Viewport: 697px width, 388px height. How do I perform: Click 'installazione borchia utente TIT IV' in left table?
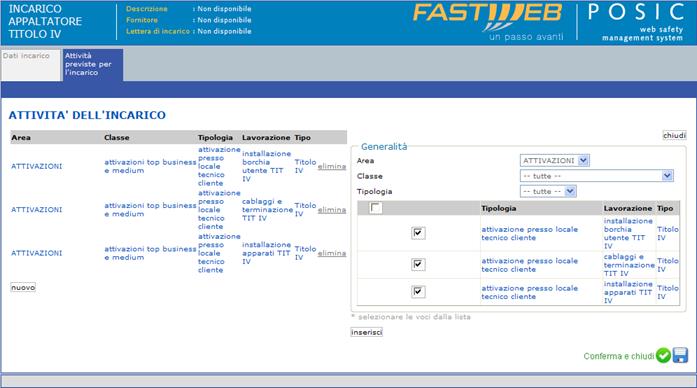[x=266, y=166]
